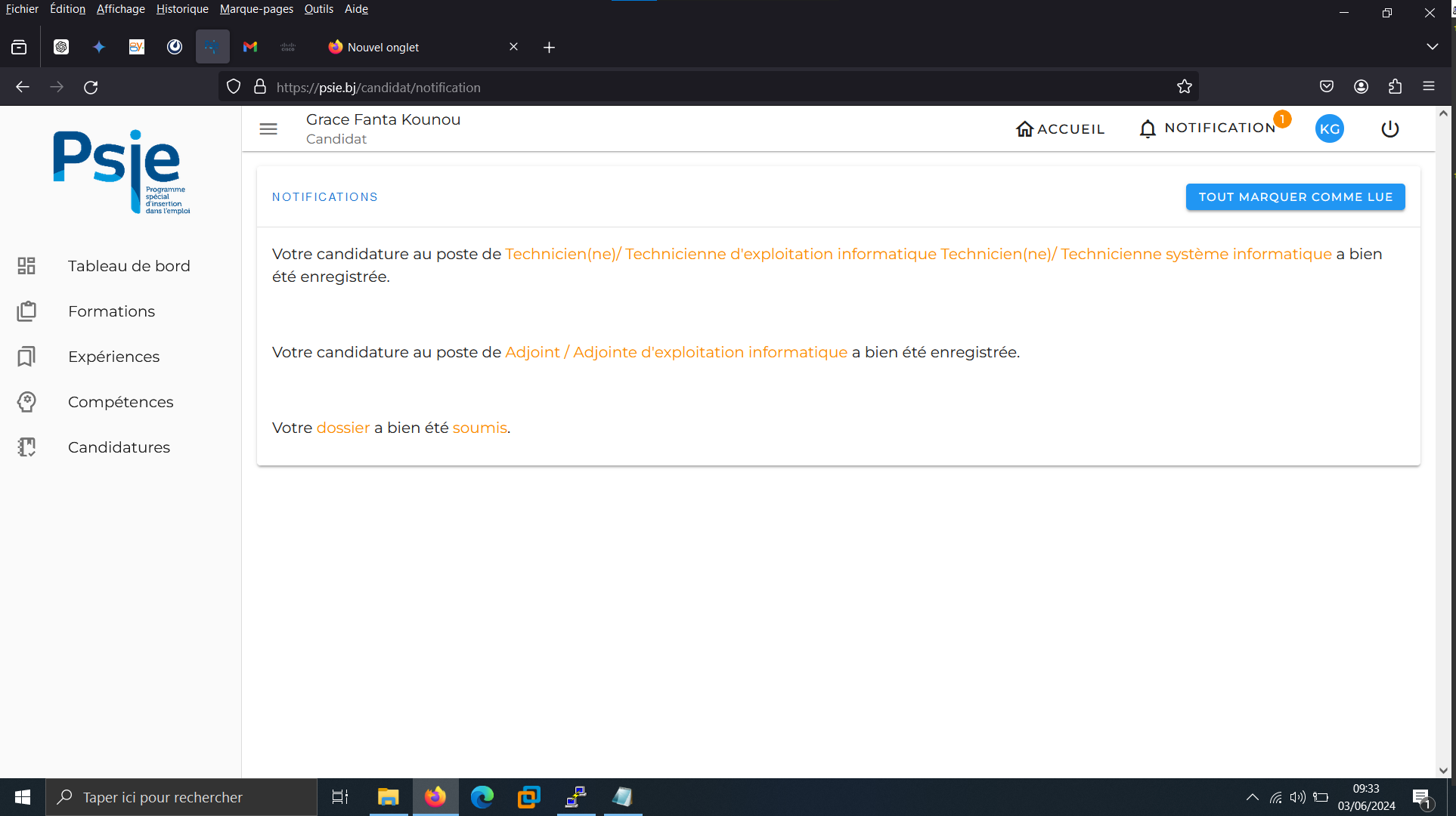
Task: Bookmark this page with star icon
Action: tap(1185, 87)
